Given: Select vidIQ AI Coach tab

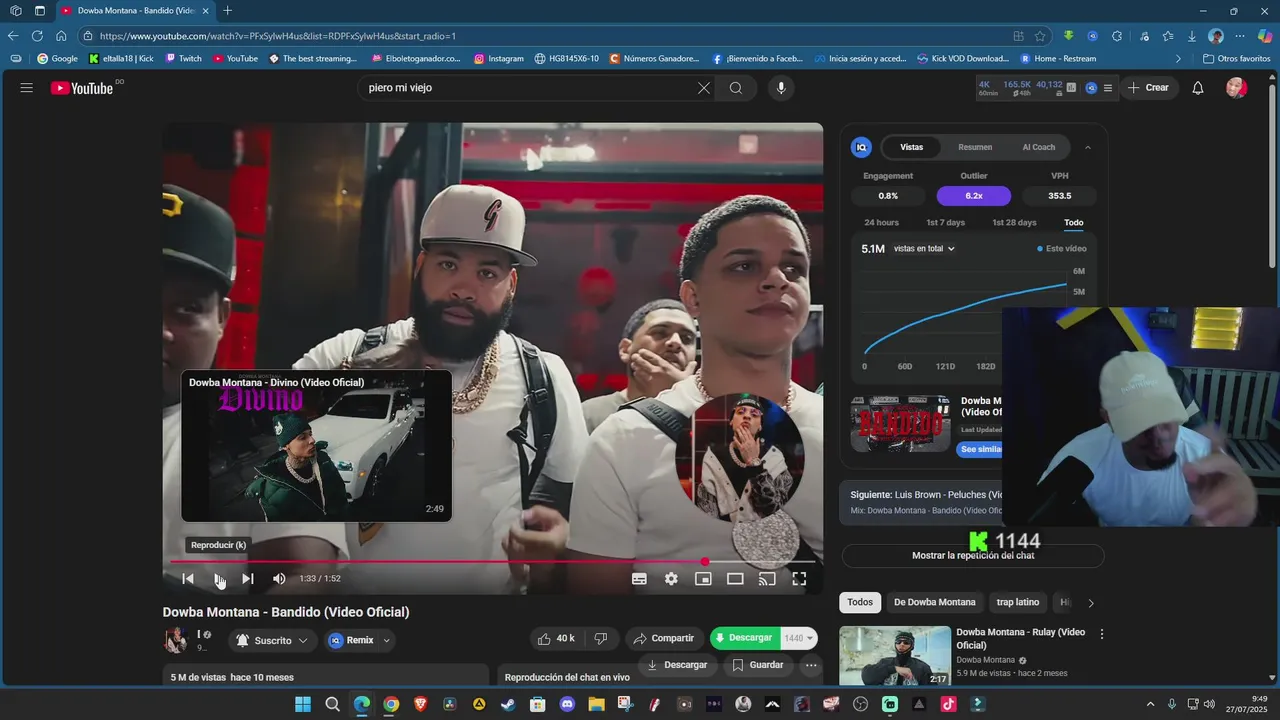Looking at the screenshot, I should coord(1038,147).
